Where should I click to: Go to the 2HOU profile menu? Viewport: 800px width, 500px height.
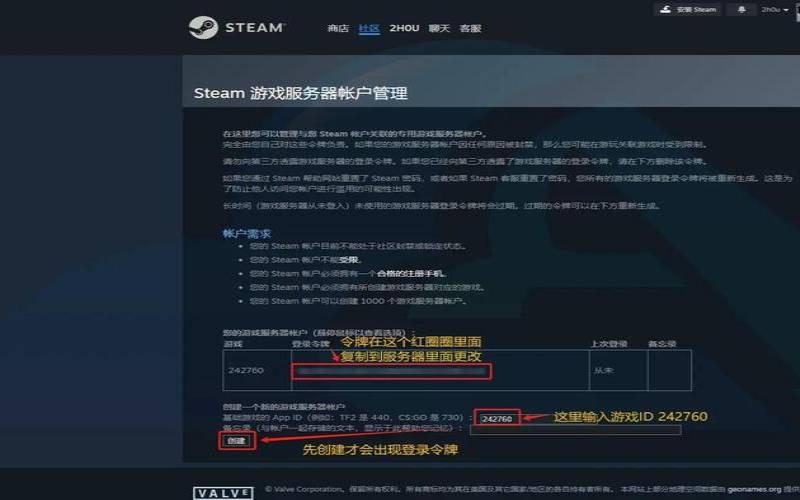[404, 28]
